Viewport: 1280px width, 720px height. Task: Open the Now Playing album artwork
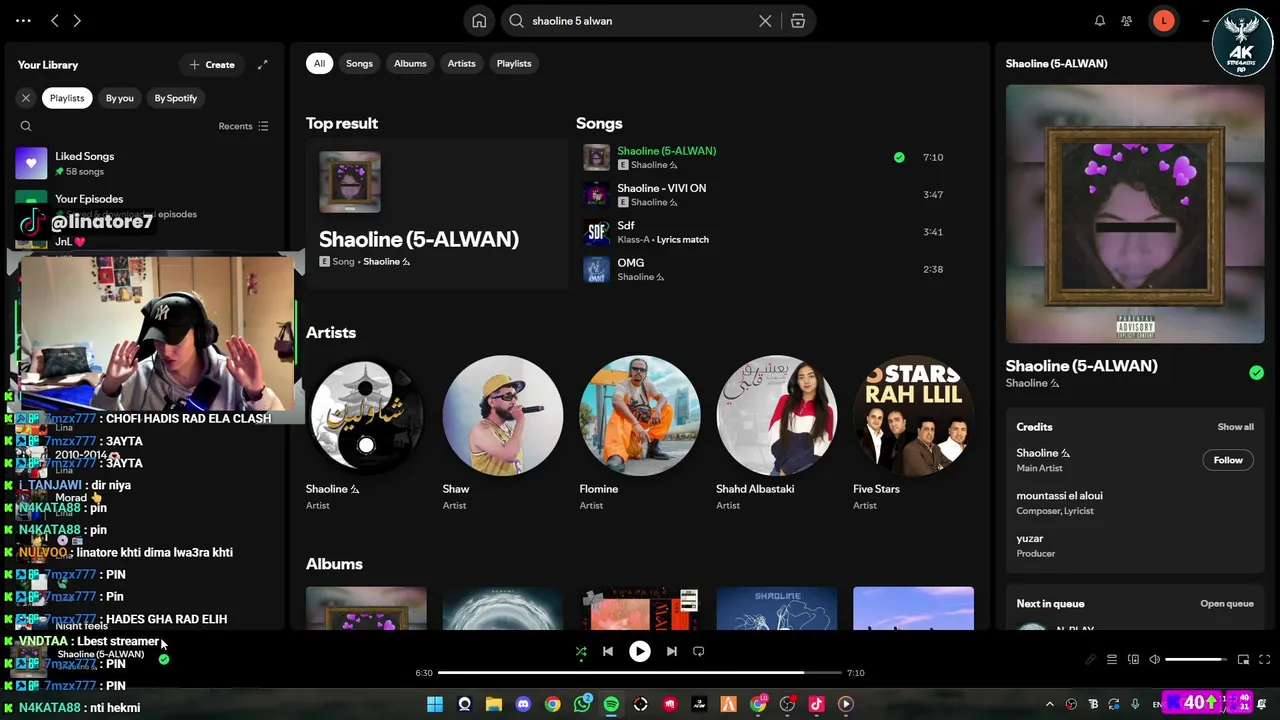[x=1135, y=214]
